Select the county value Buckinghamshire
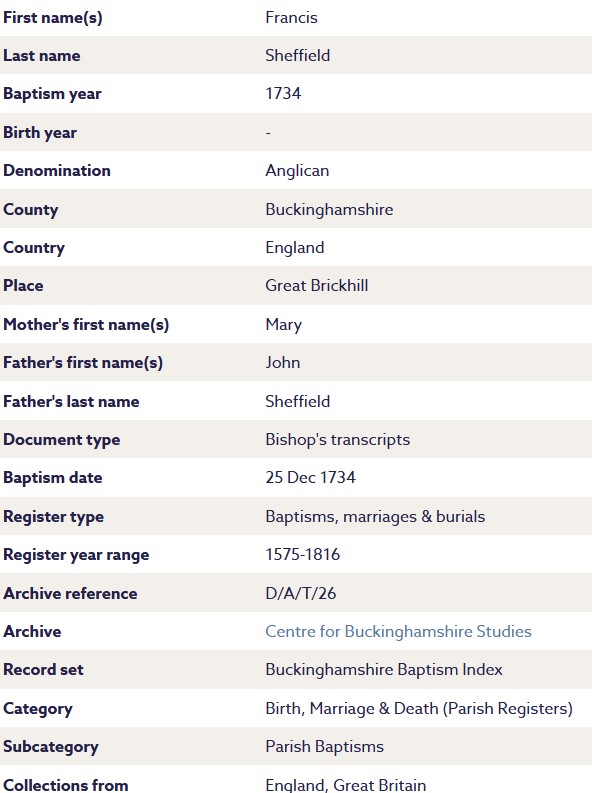The width and height of the screenshot is (592, 793). [x=329, y=209]
